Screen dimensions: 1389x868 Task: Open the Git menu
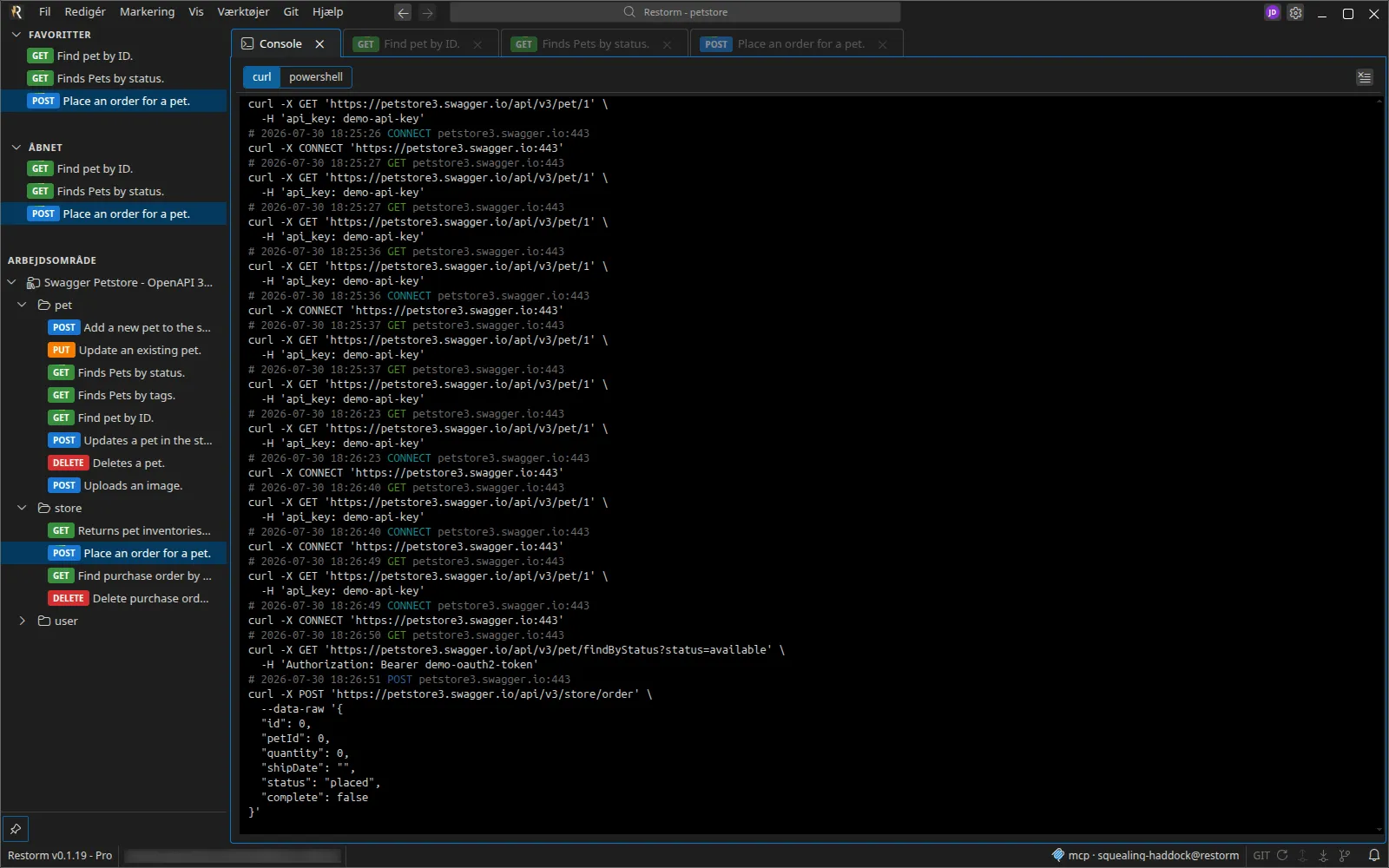click(x=291, y=12)
